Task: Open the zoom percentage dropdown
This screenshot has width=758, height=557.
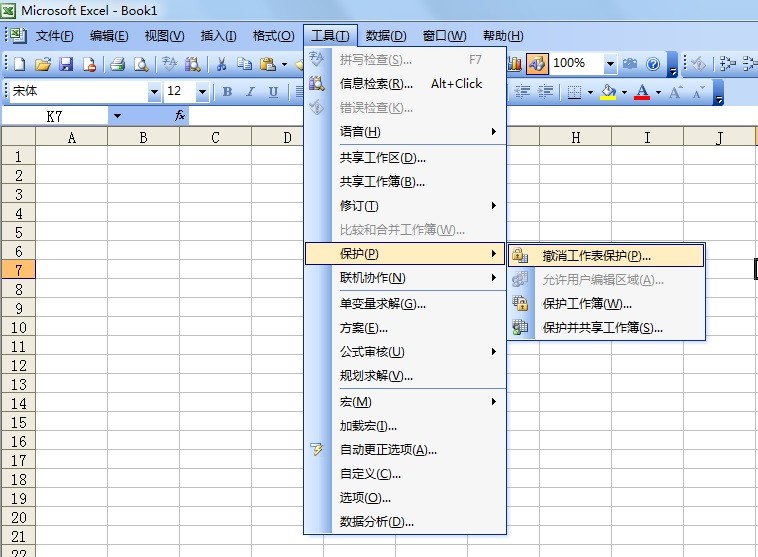Action: (610, 64)
